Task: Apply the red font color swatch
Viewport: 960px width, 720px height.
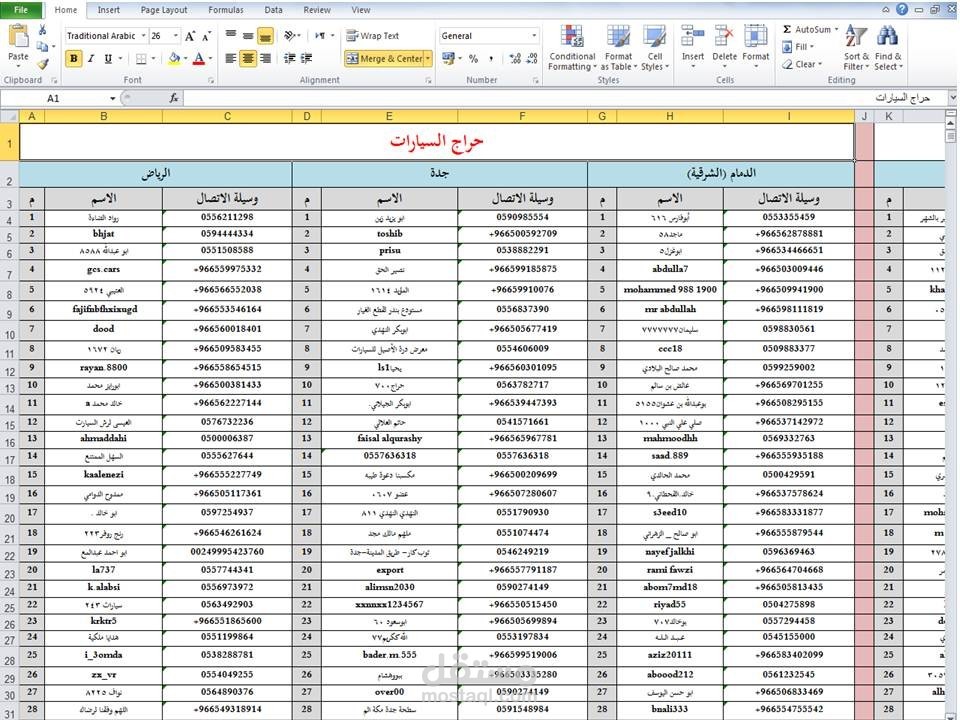Action: click(x=199, y=59)
